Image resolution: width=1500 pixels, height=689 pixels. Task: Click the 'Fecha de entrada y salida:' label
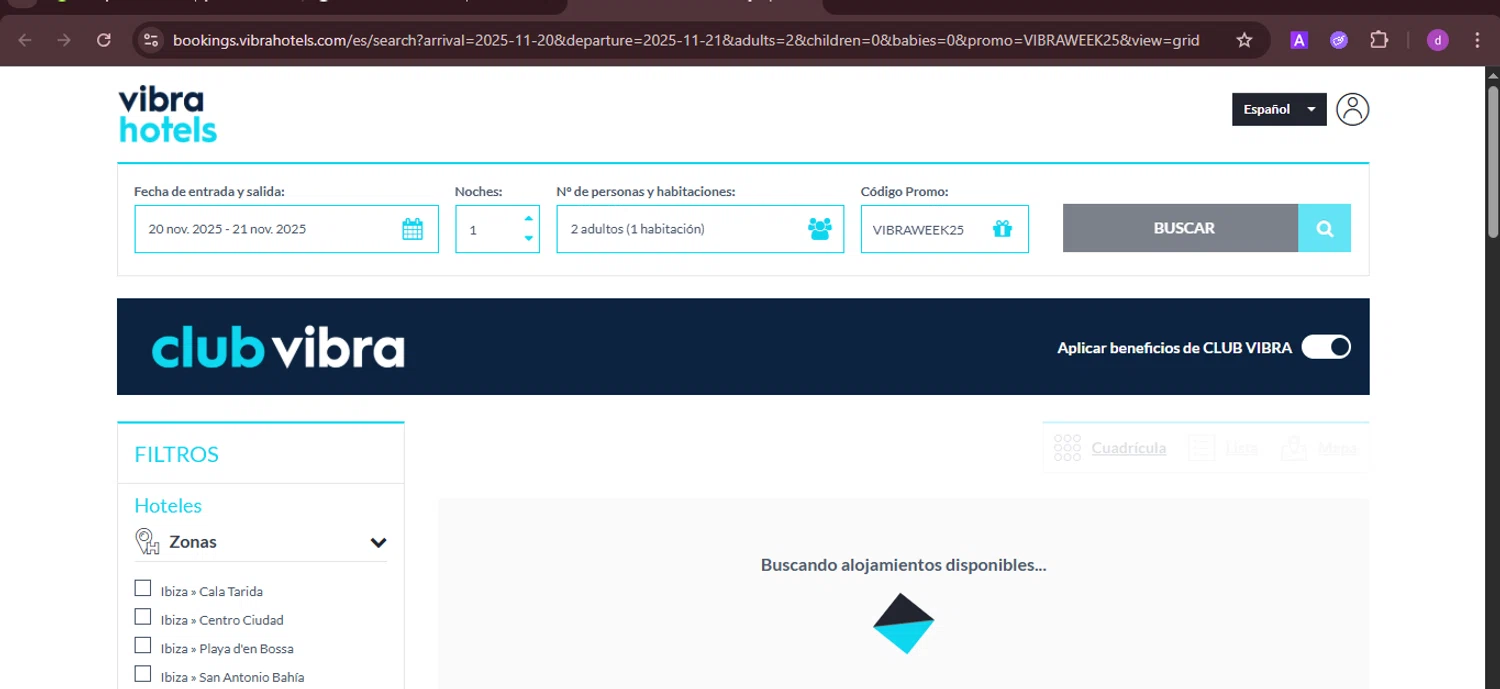[209, 191]
